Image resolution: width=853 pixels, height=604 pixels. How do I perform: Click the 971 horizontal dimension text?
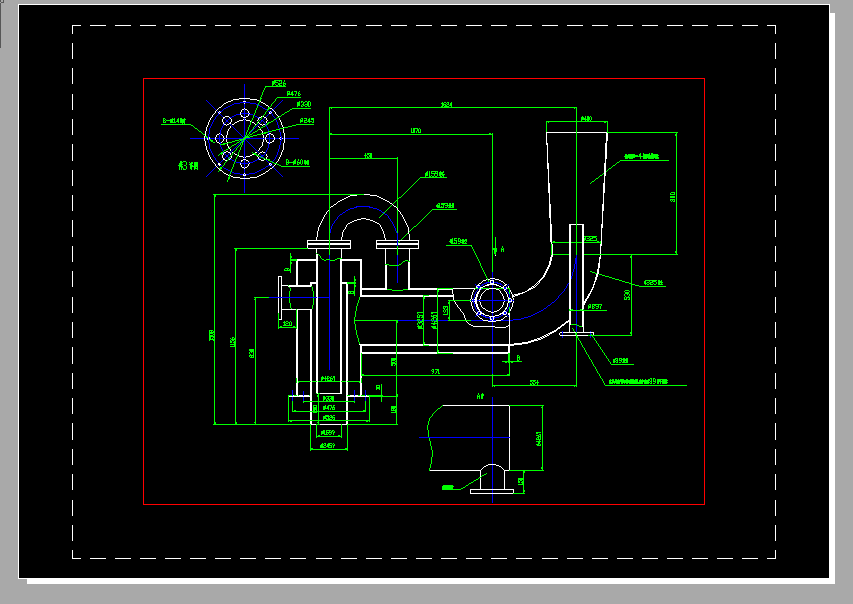coord(435,372)
